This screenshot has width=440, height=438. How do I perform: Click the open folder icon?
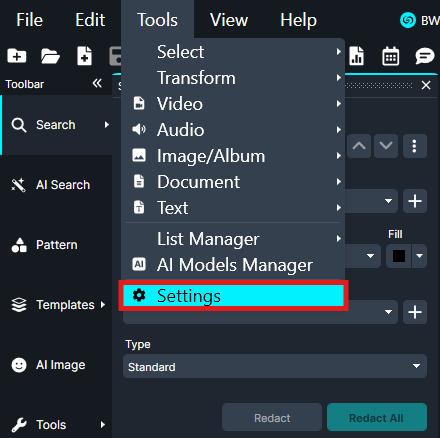tap(50, 56)
